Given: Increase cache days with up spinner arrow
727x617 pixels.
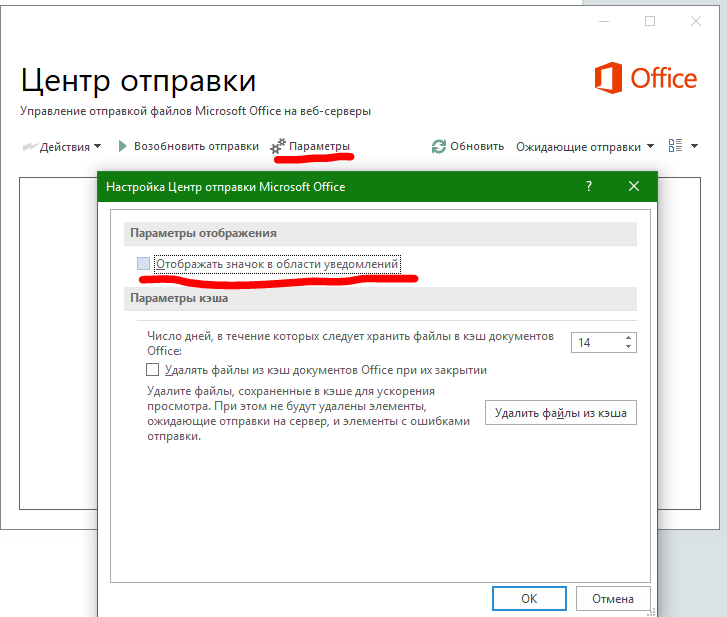Looking at the screenshot, I should point(628,338).
